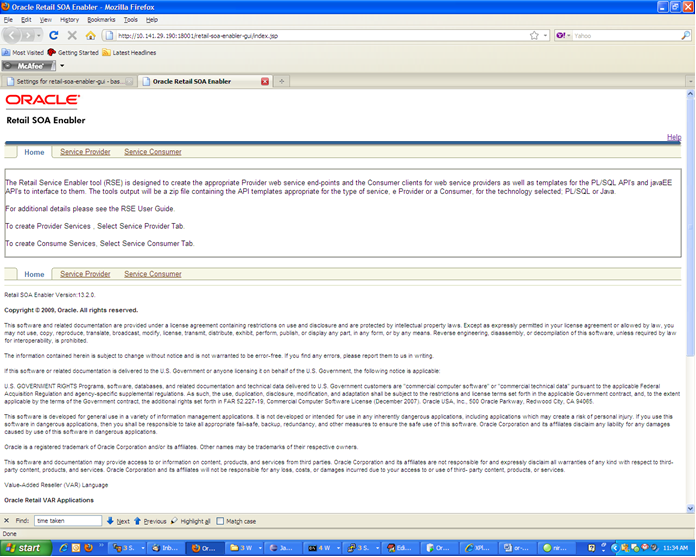Open the Bookmarks menu
696x557 pixels.
click(x=101, y=20)
